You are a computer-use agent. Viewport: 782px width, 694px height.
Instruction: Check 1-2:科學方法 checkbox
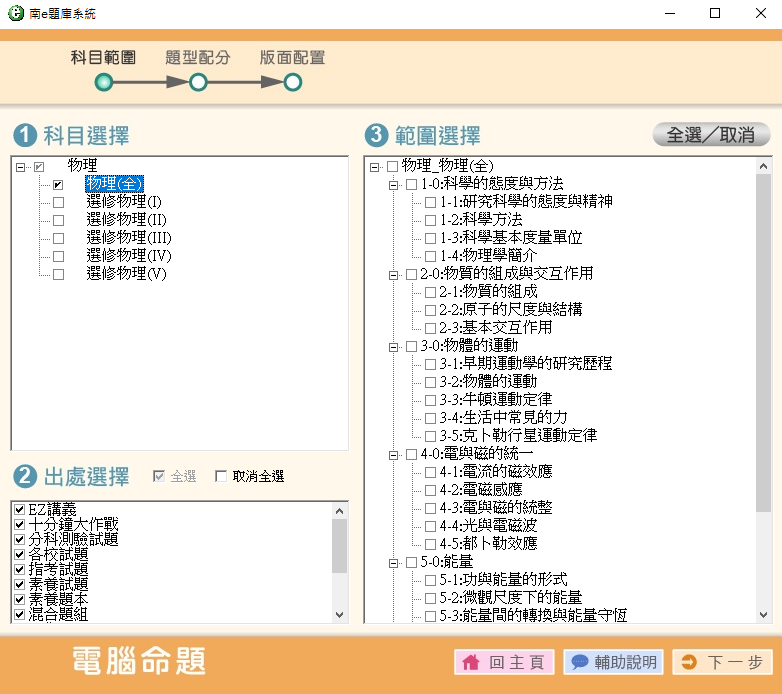pos(430,220)
